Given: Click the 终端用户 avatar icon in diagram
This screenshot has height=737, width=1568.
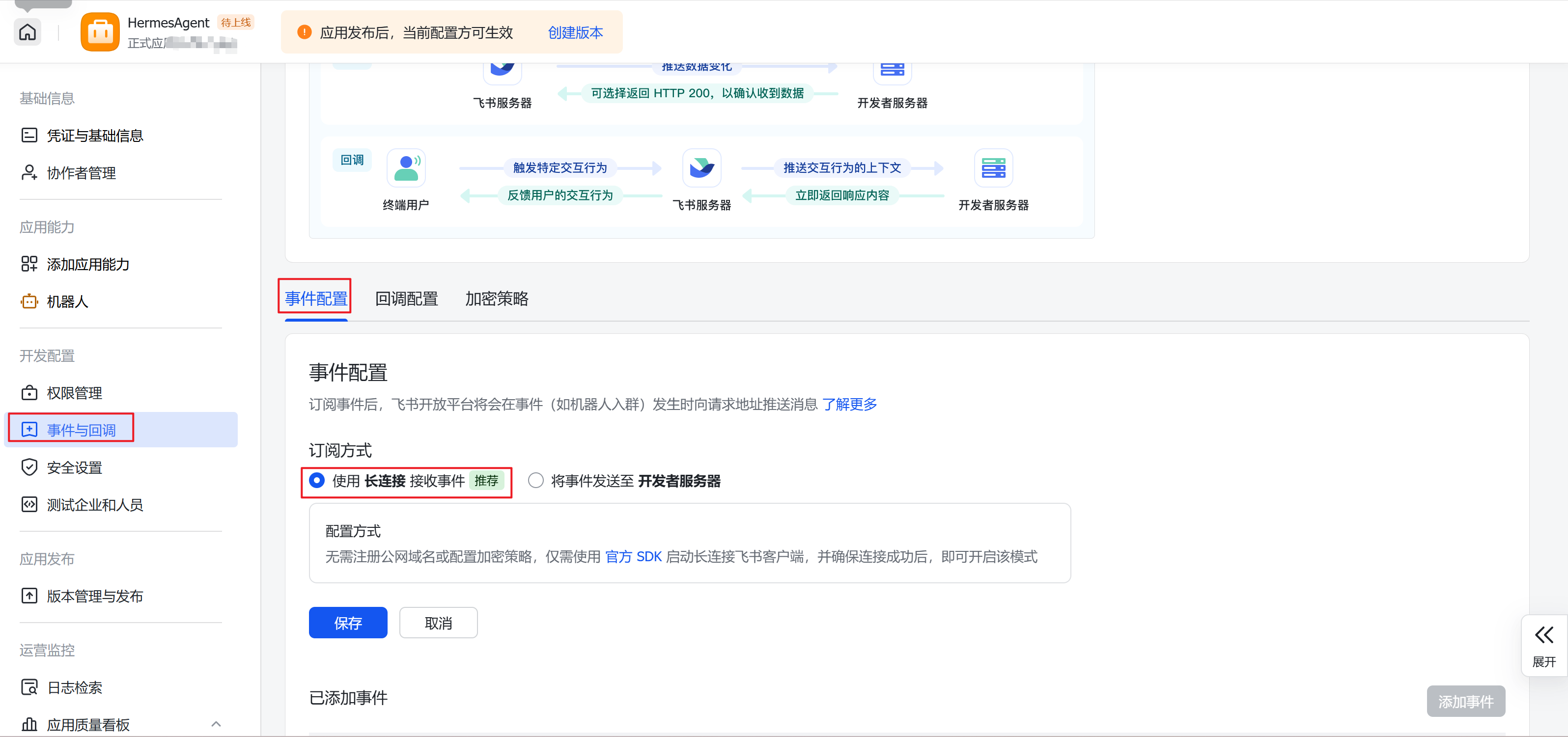Looking at the screenshot, I should click(x=406, y=168).
